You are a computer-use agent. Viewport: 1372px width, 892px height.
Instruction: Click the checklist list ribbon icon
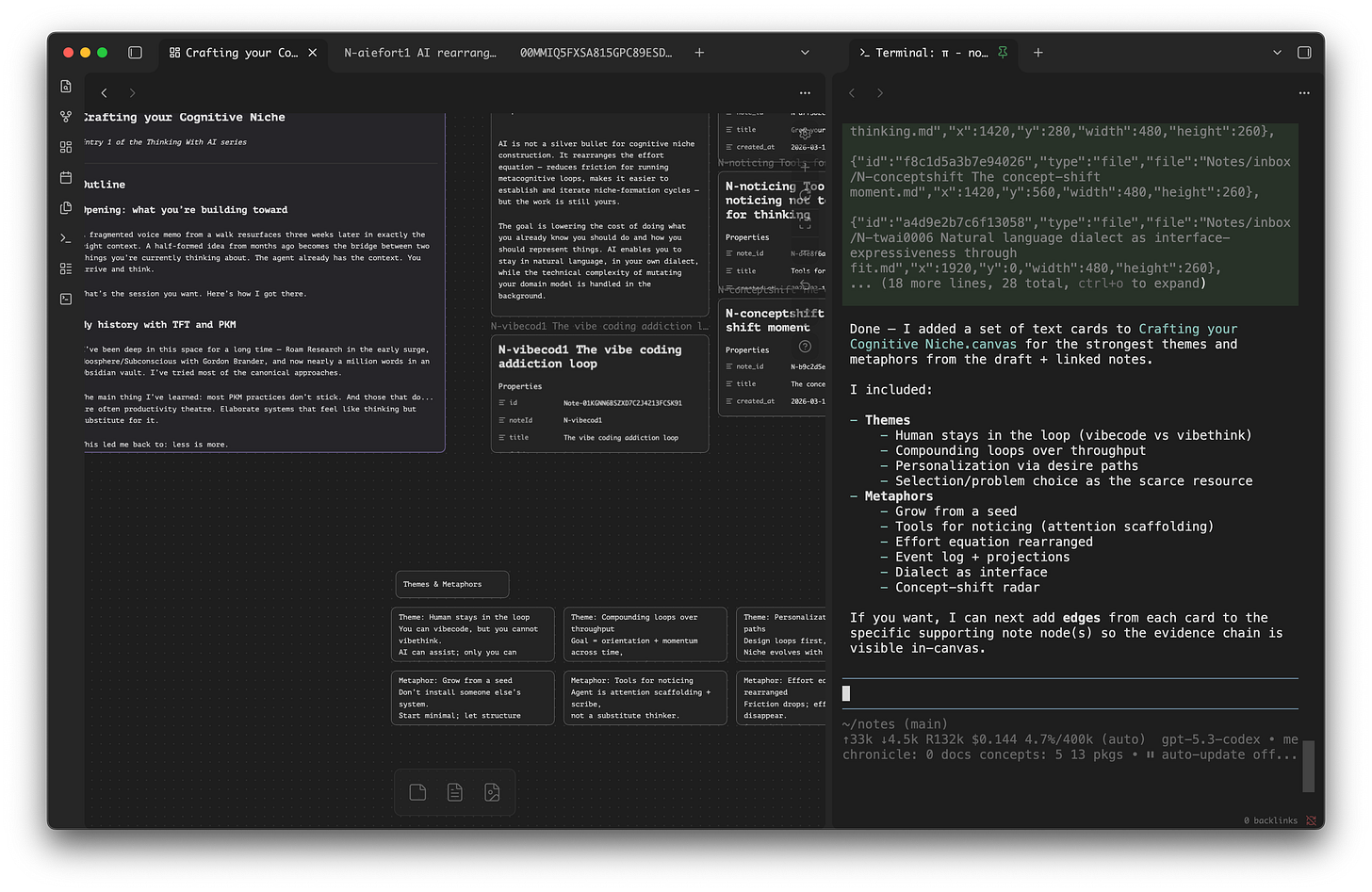click(66, 268)
